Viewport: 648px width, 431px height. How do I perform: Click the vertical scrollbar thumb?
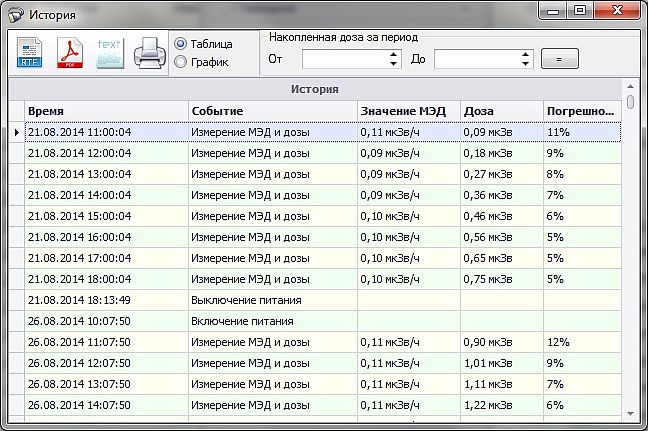(x=630, y=102)
